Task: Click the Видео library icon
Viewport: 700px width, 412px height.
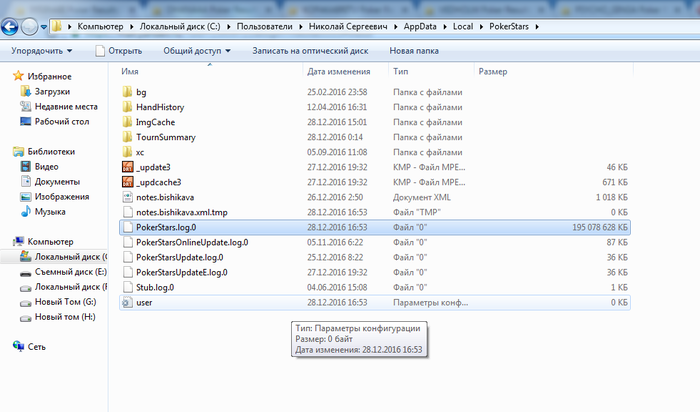Action: click(26, 166)
